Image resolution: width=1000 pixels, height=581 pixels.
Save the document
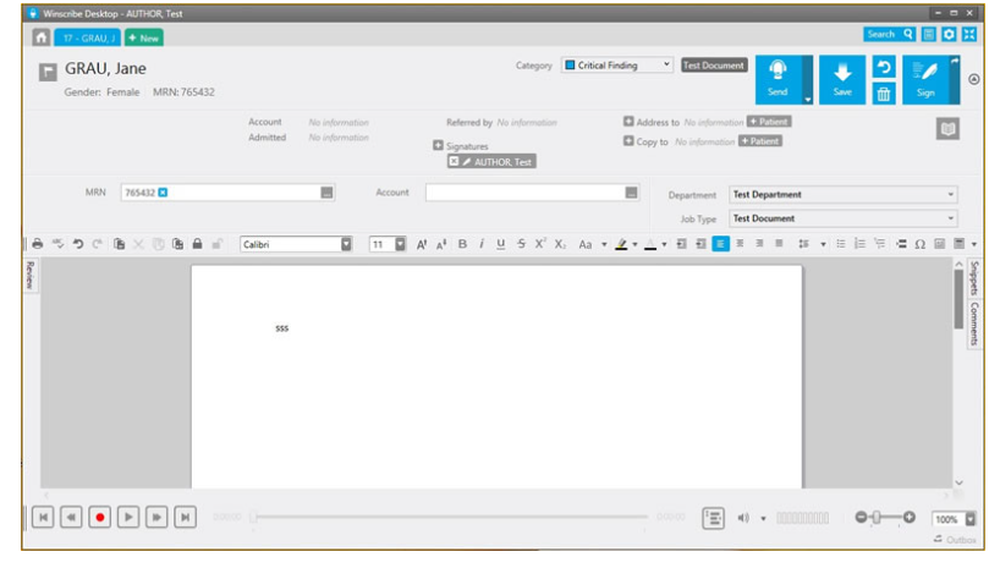pos(842,80)
